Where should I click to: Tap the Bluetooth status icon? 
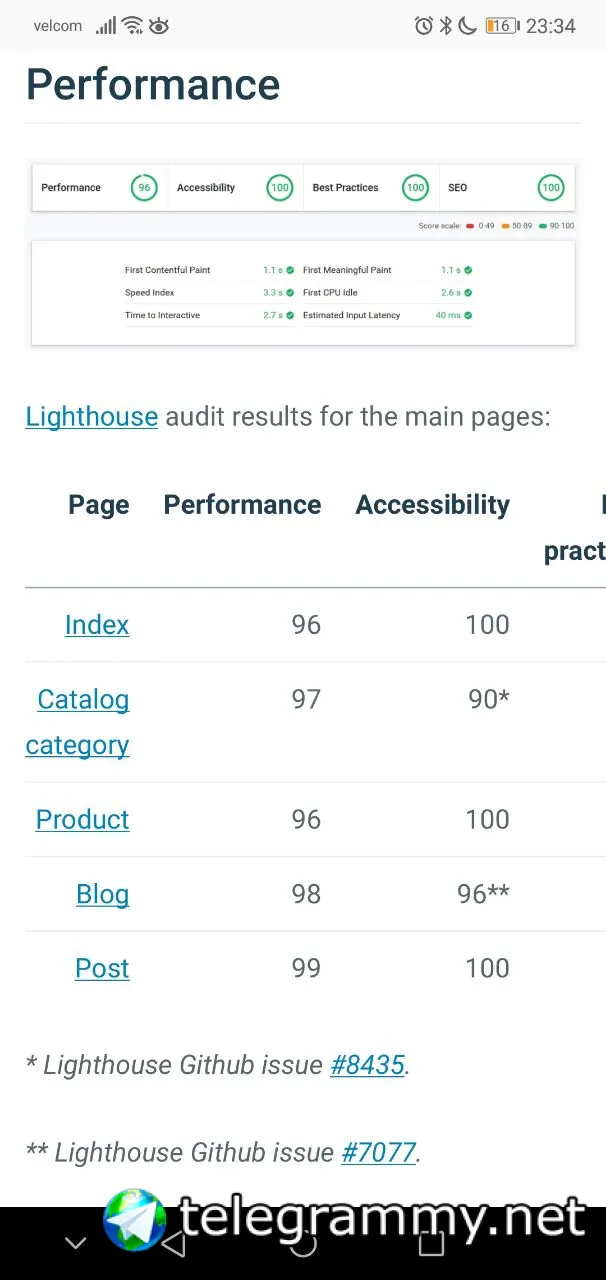coord(446,26)
